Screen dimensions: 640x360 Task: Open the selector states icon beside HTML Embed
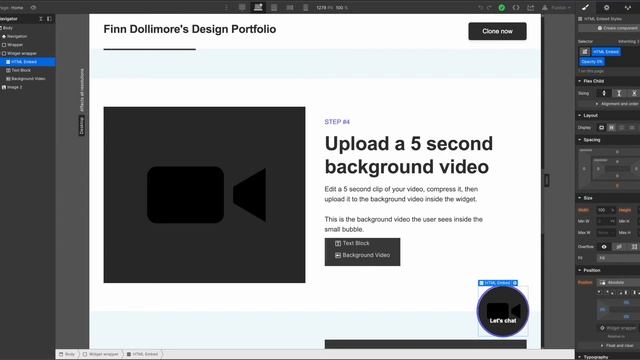584,52
